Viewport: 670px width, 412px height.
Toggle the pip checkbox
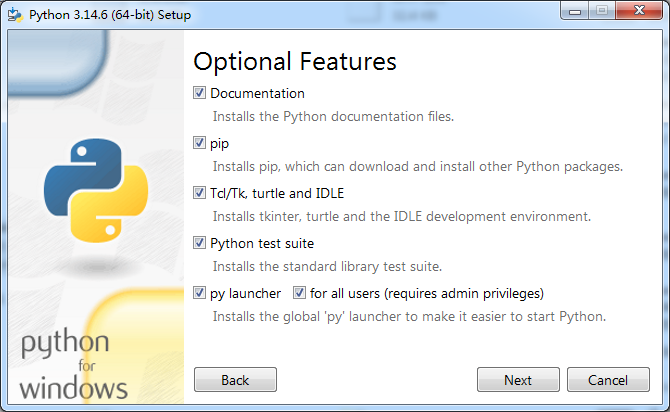tap(199, 143)
